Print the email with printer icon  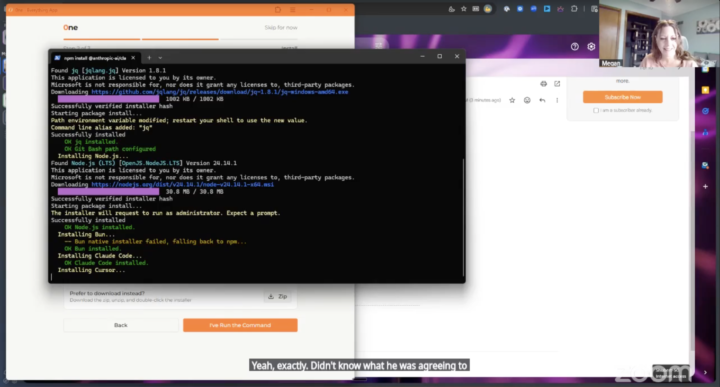[543, 84]
